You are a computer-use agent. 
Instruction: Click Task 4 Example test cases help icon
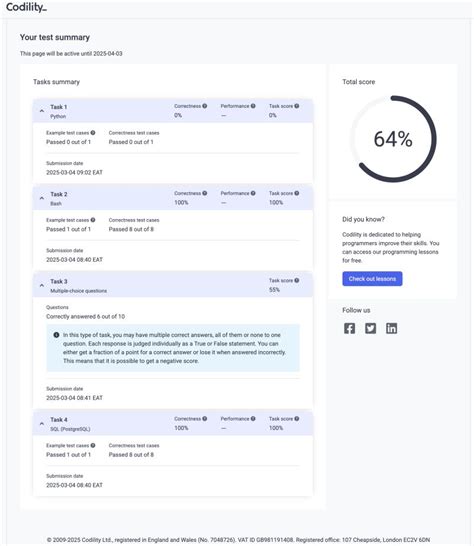93,445
